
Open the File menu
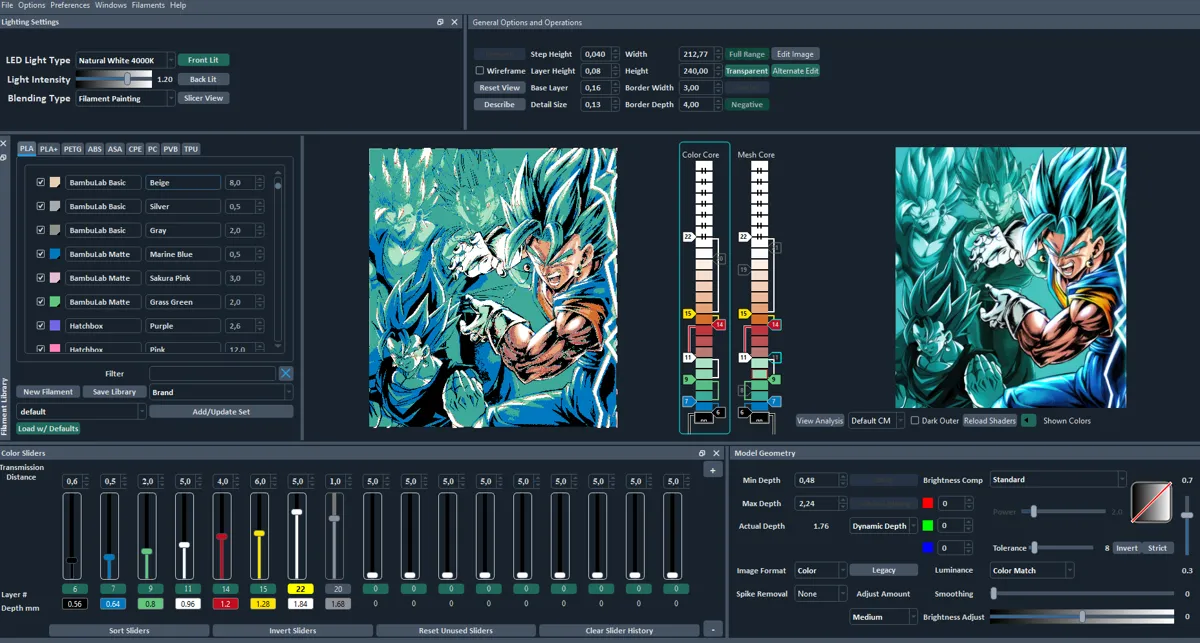click(x=7, y=5)
